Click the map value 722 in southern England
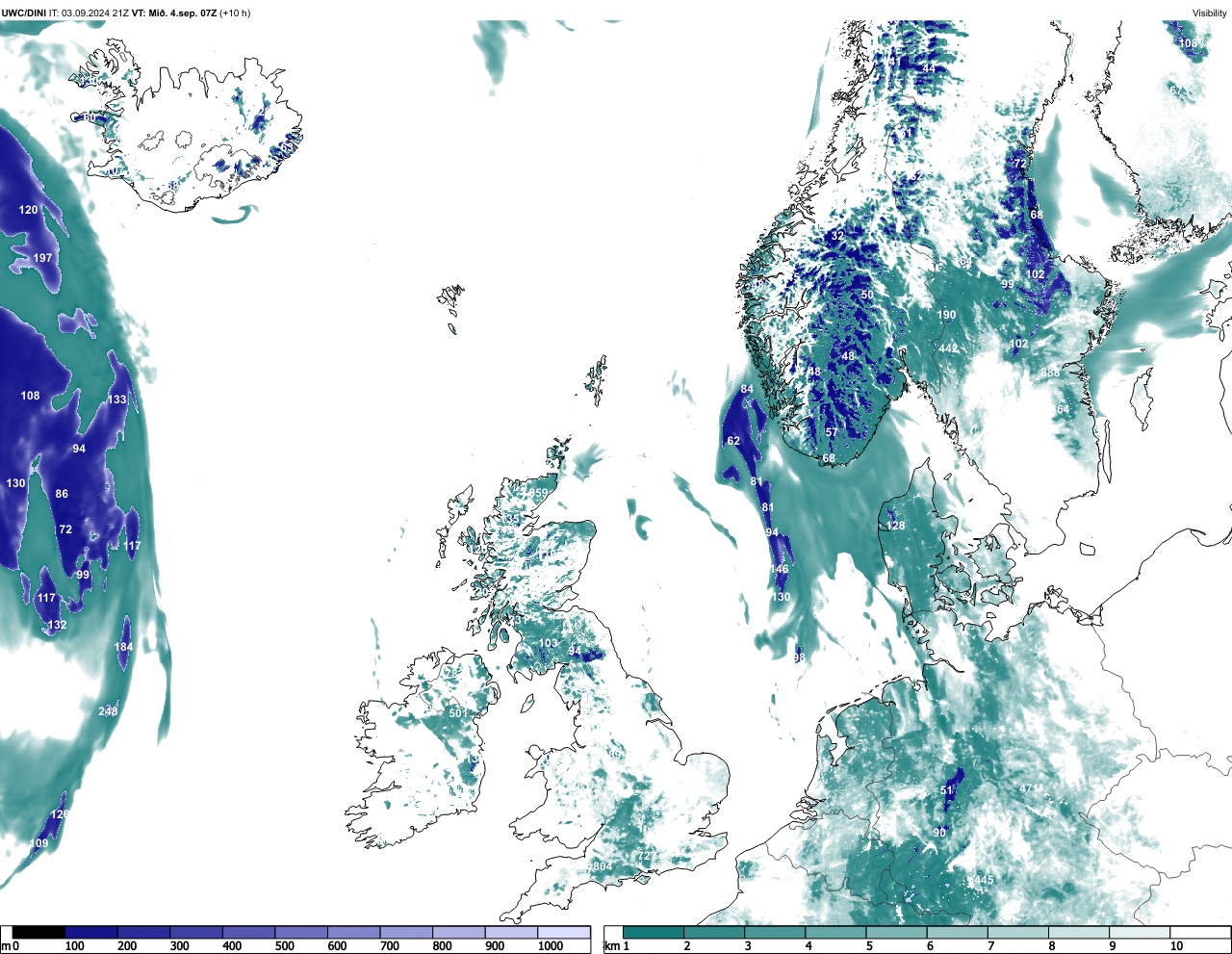 pyautogui.click(x=646, y=856)
